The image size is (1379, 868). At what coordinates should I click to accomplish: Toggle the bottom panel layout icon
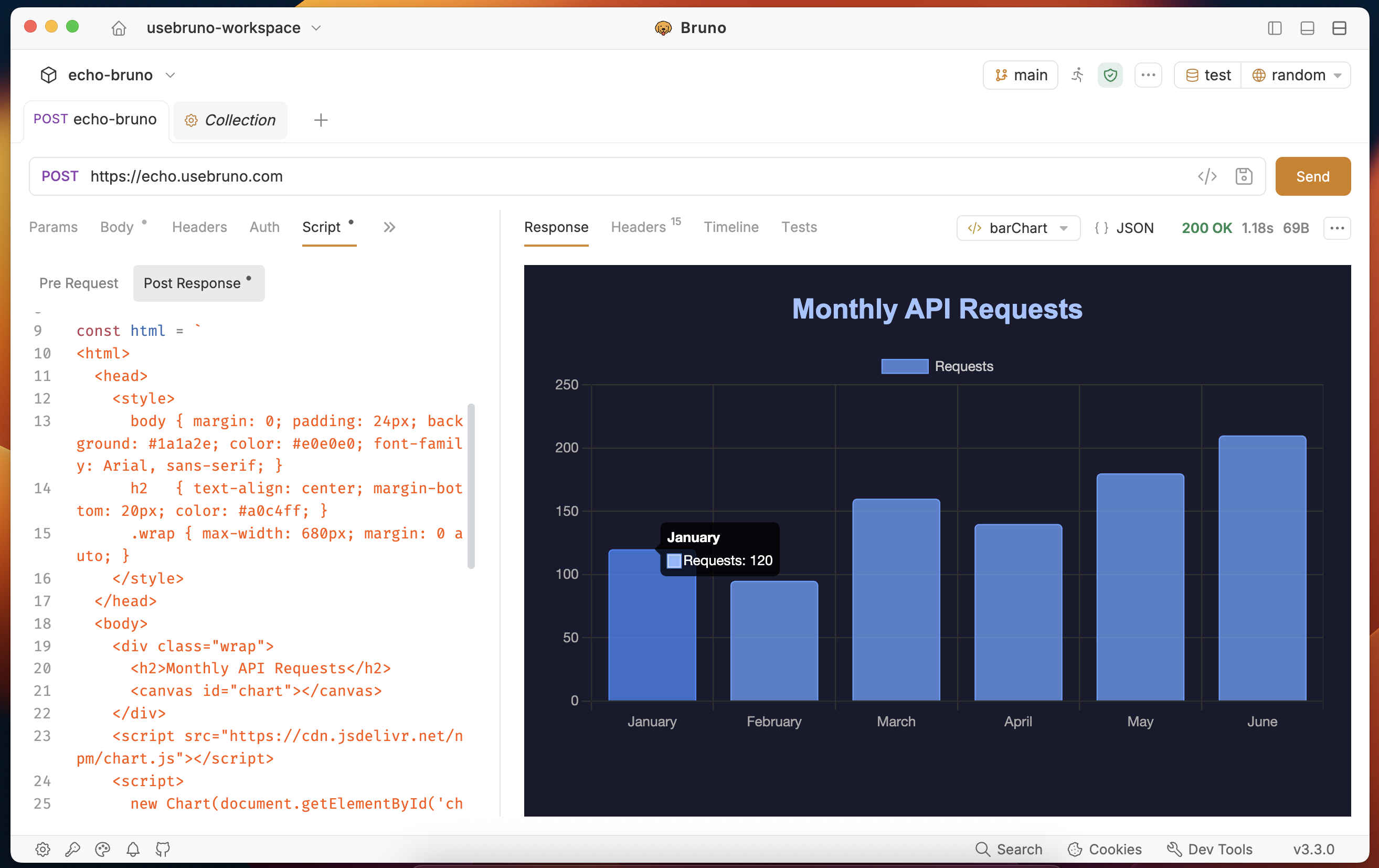point(1307,28)
